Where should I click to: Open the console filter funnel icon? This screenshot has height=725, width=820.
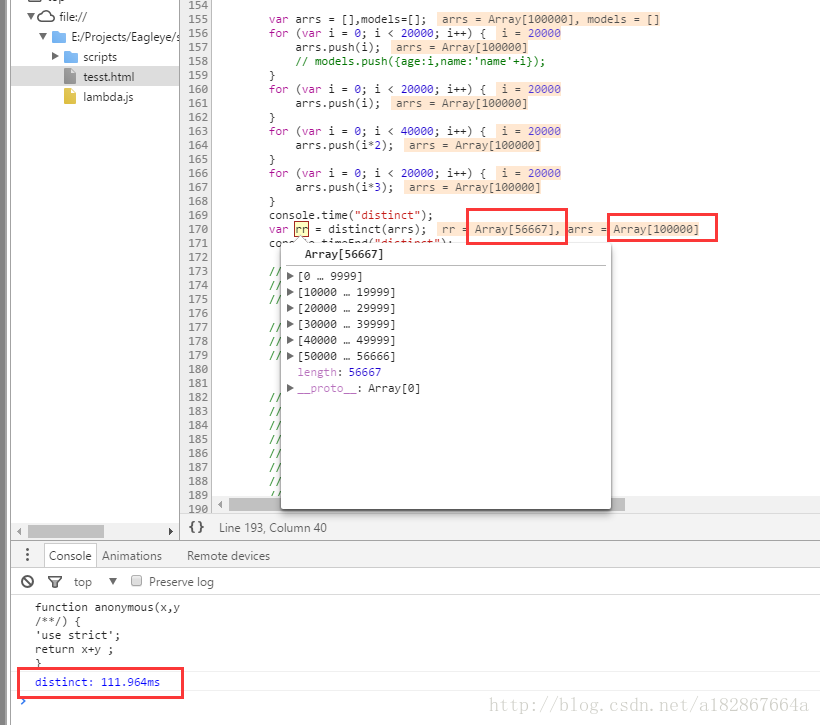[x=55, y=581]
